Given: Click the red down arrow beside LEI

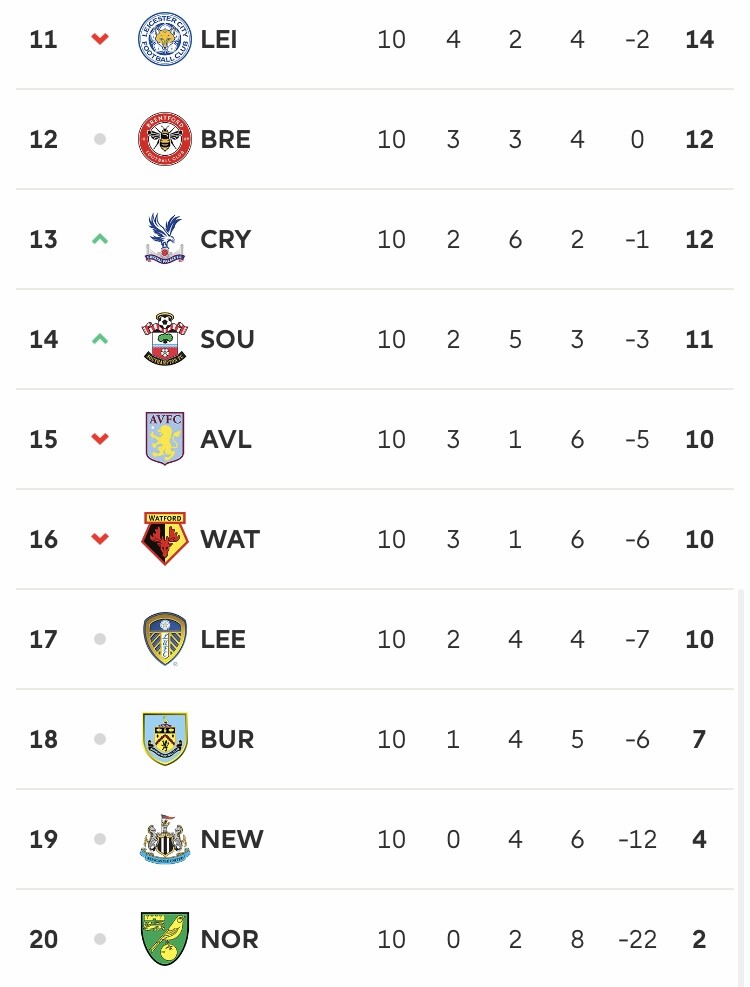Looking at the screenshot, I should (x=99, y=39).
